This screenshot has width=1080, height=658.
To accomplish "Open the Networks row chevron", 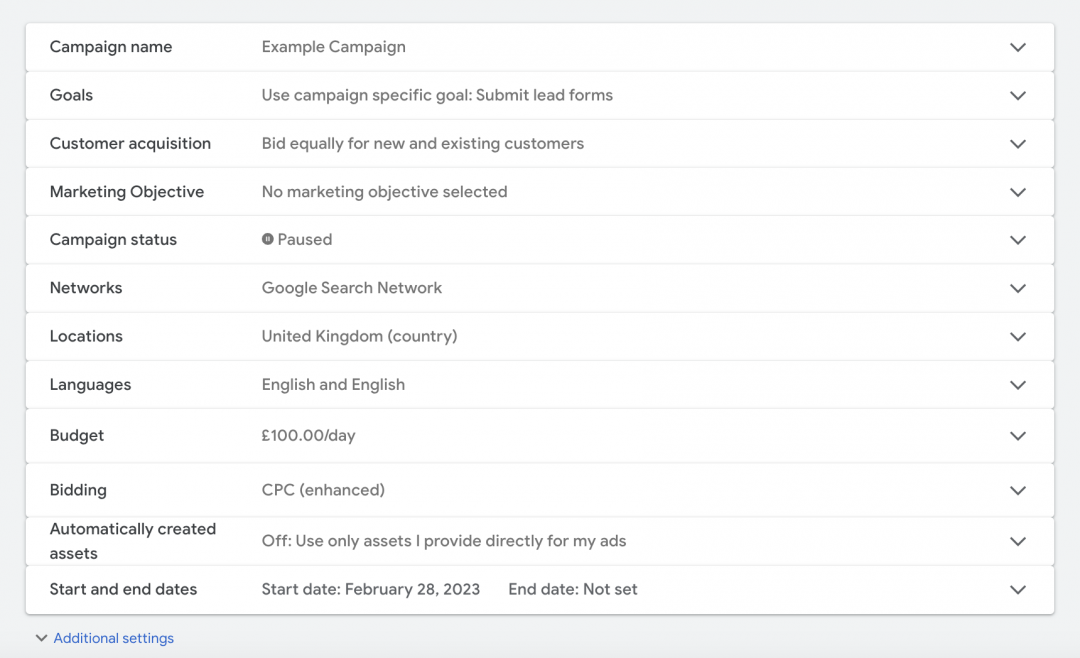I will pos(1018,288).
